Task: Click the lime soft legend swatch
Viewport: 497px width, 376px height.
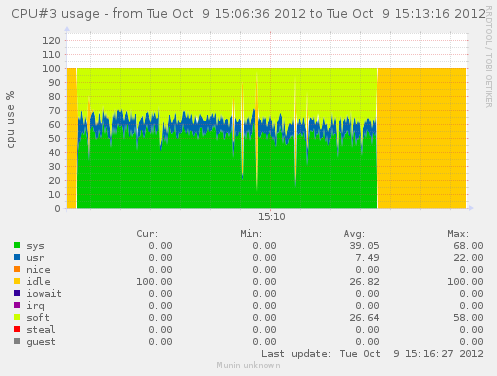Action: (17, 317)
